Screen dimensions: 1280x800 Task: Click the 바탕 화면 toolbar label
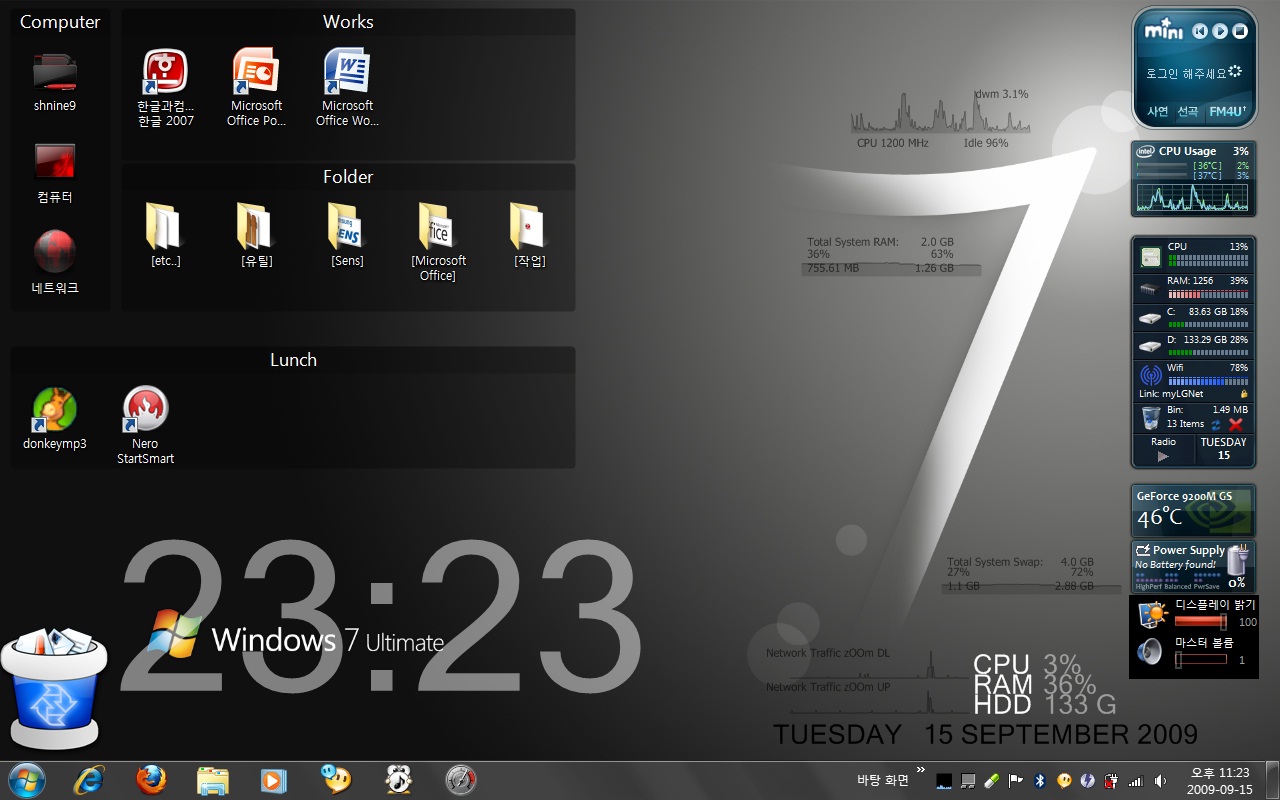click(883, 781)
